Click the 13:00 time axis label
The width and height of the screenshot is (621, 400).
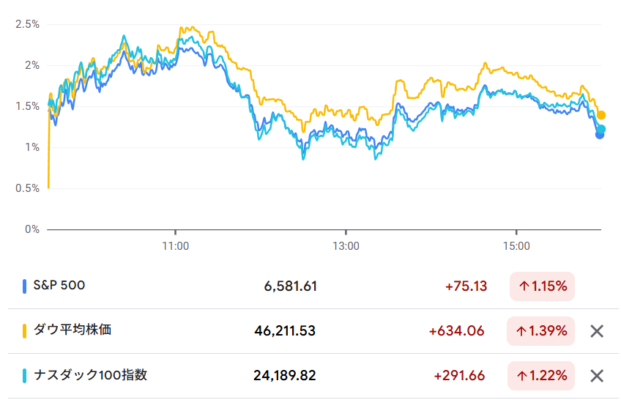point(346,243)
